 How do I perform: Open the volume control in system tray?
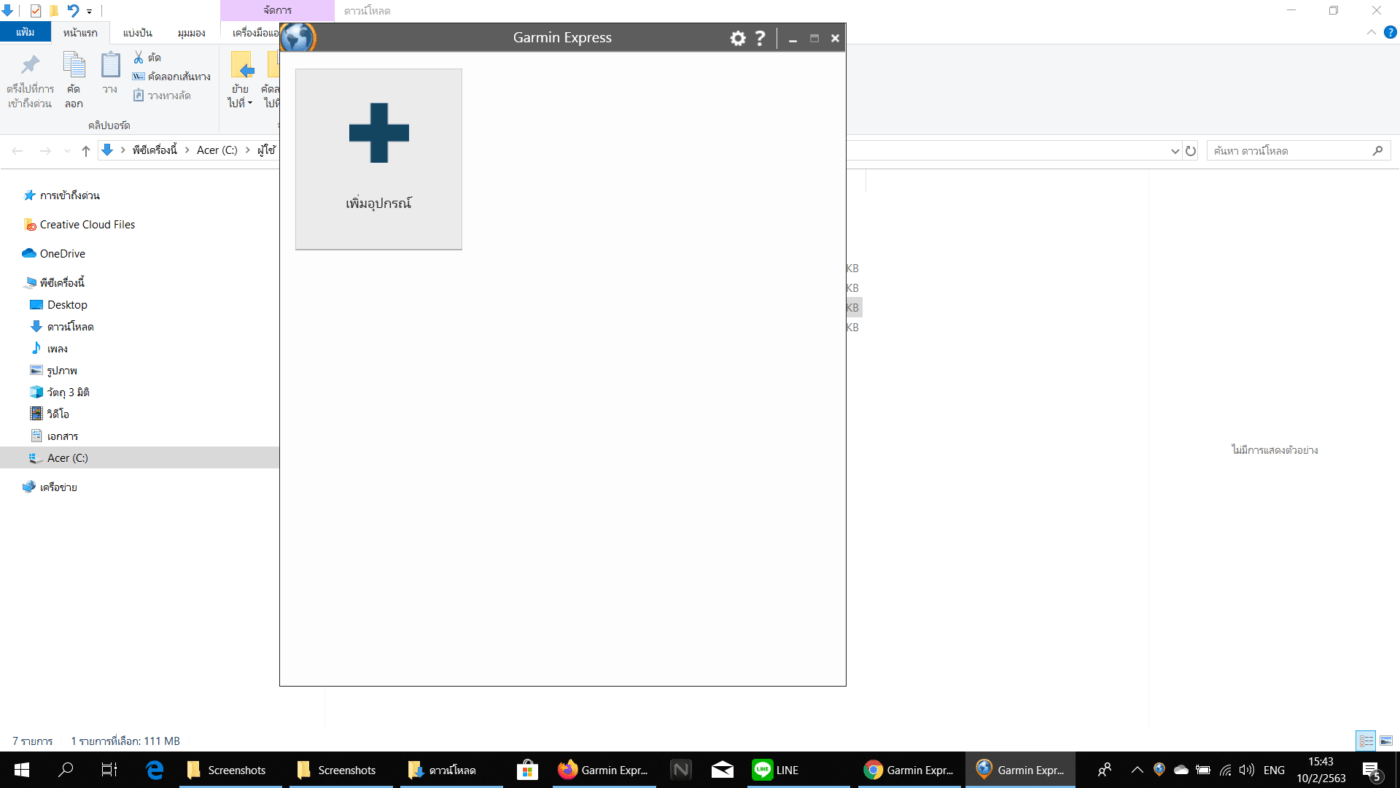coord(1247,770)
